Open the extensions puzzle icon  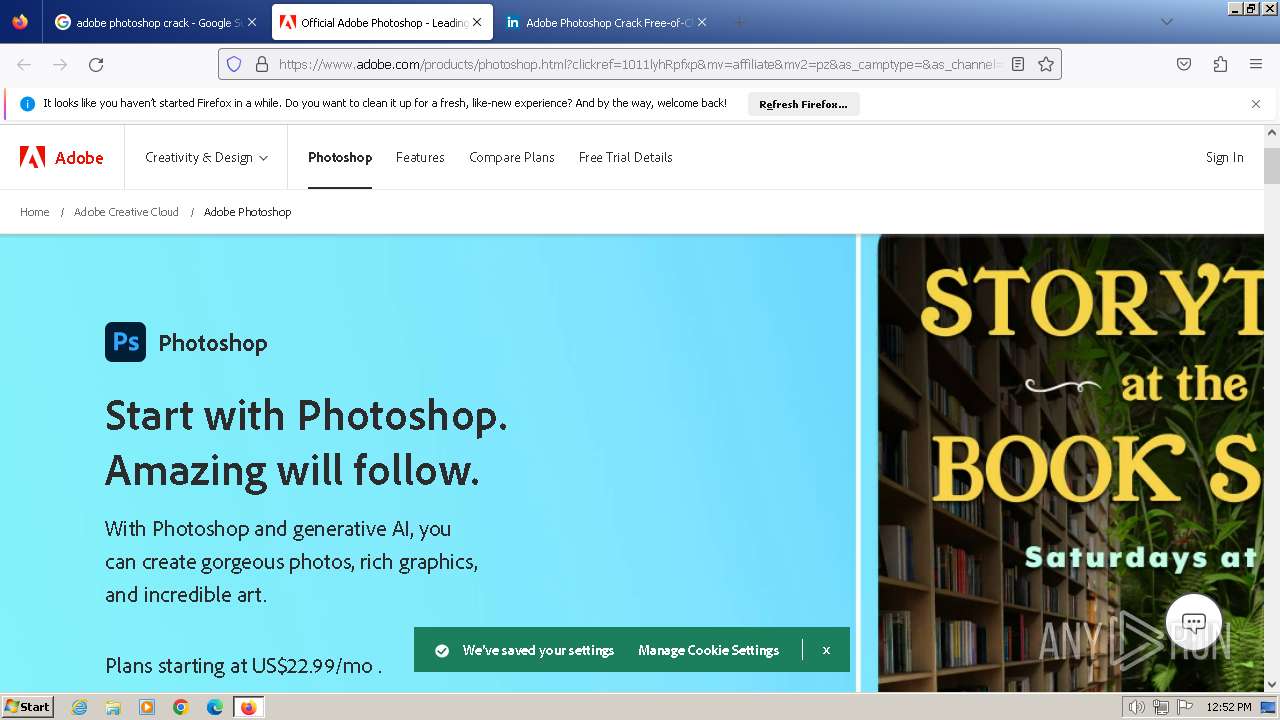pos(1220,64)
